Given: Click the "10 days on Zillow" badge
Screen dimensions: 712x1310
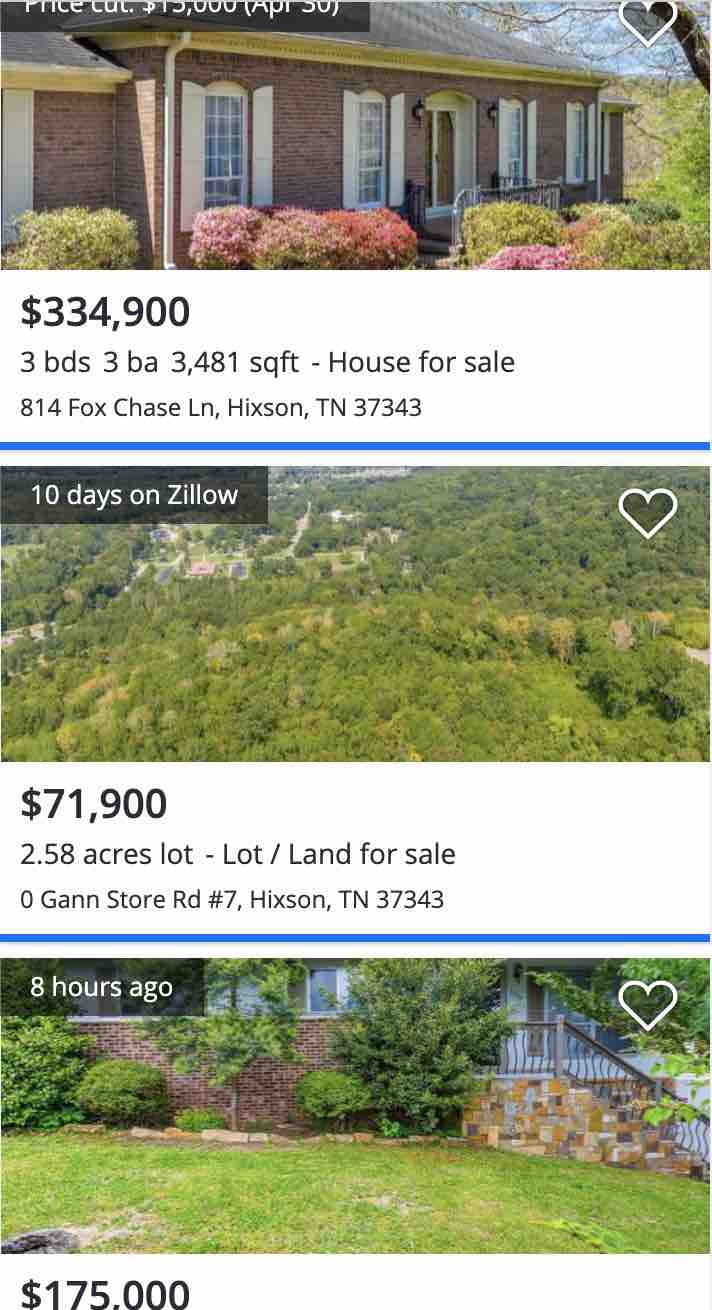Looking at the screenshot, I should click(134, 495).
